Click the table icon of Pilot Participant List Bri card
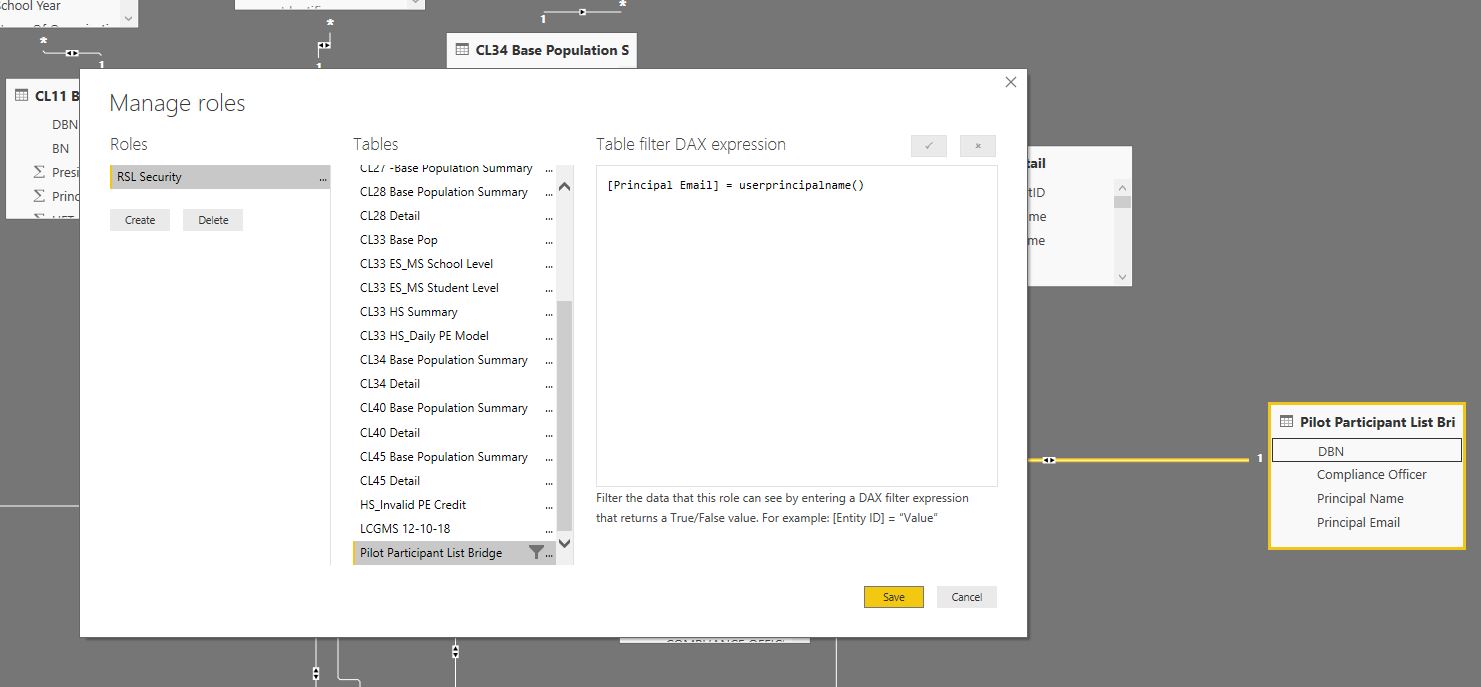 [1287, 422]
